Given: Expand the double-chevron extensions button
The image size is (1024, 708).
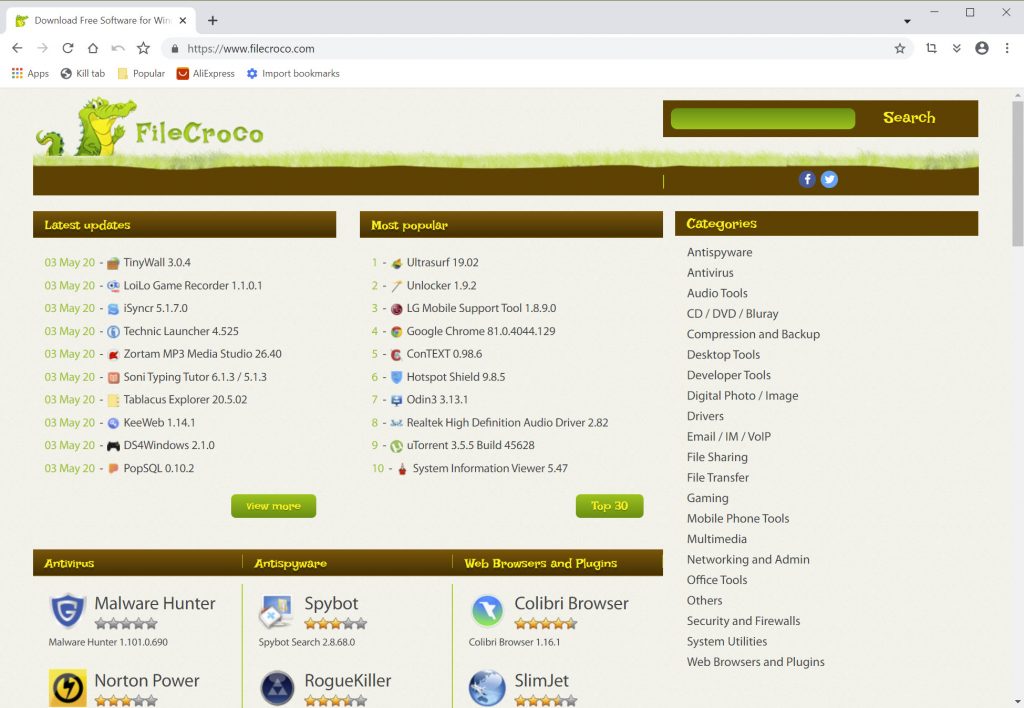Looking at the screenshot, I should point(957,48).
